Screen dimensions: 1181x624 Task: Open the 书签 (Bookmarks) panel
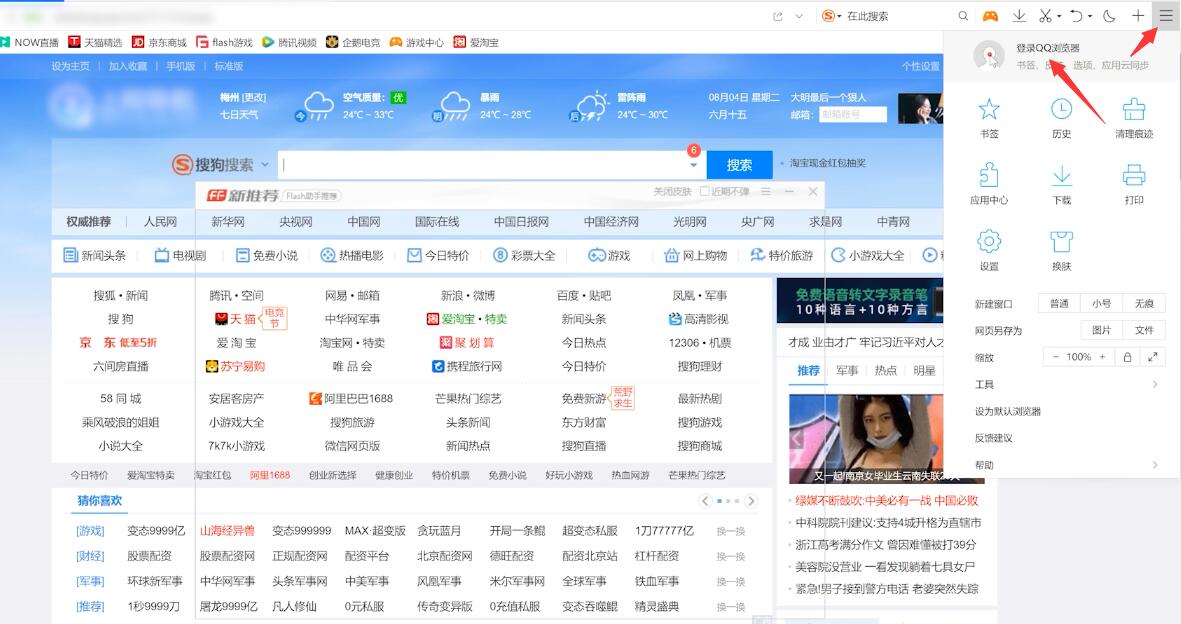tap(989, 114)
